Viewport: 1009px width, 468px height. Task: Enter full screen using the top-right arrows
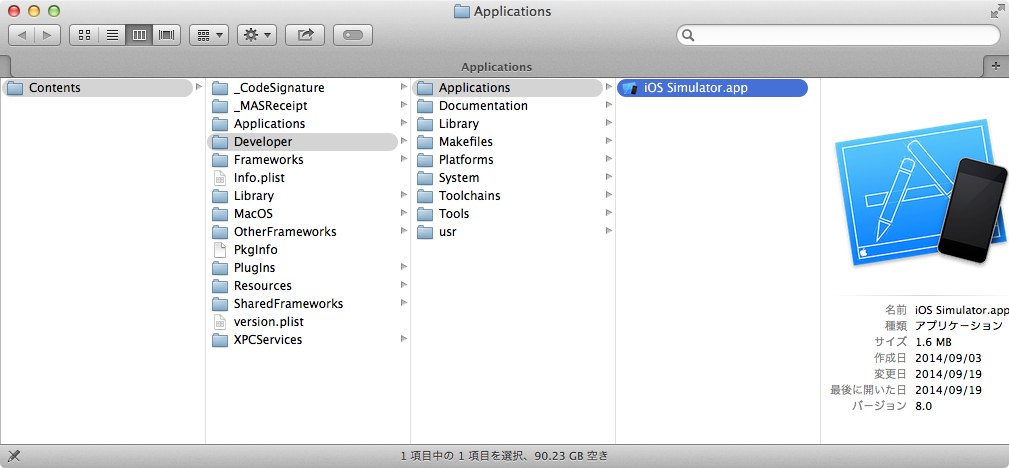tap(996, 11)
